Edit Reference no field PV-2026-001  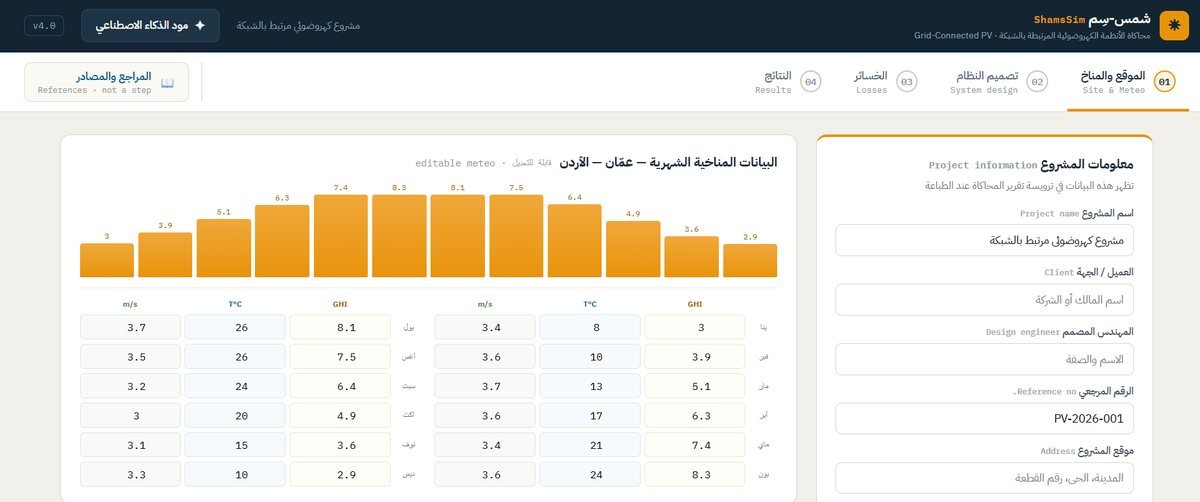click(984, 418)
